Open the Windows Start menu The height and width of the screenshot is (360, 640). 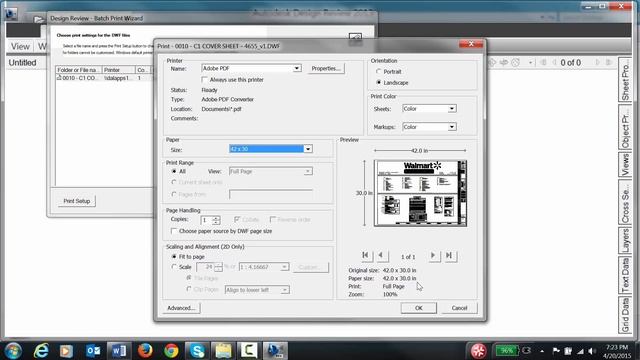click(x=13, y=351)
